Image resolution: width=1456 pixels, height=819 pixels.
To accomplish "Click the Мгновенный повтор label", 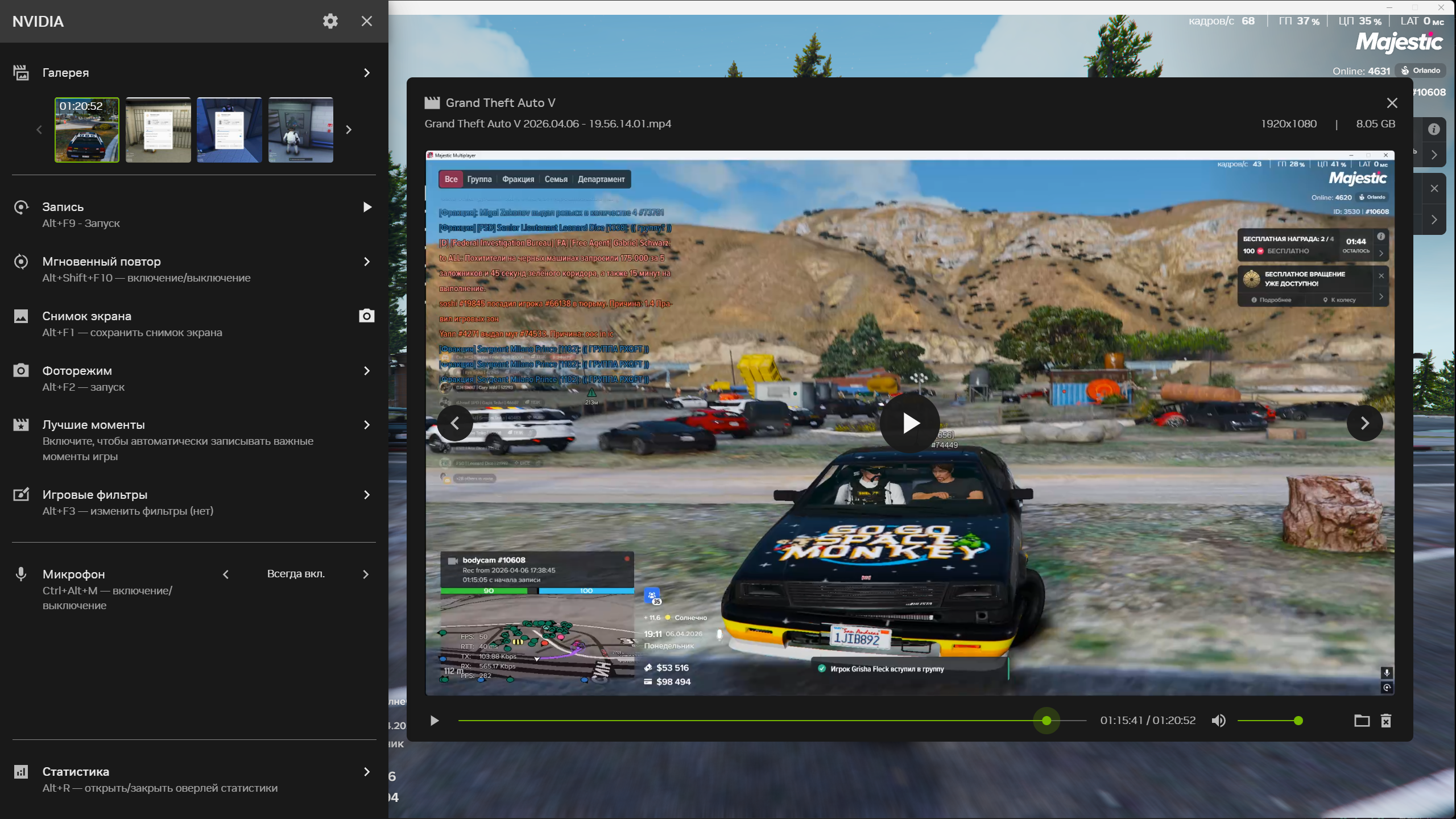I will point(102,262).
